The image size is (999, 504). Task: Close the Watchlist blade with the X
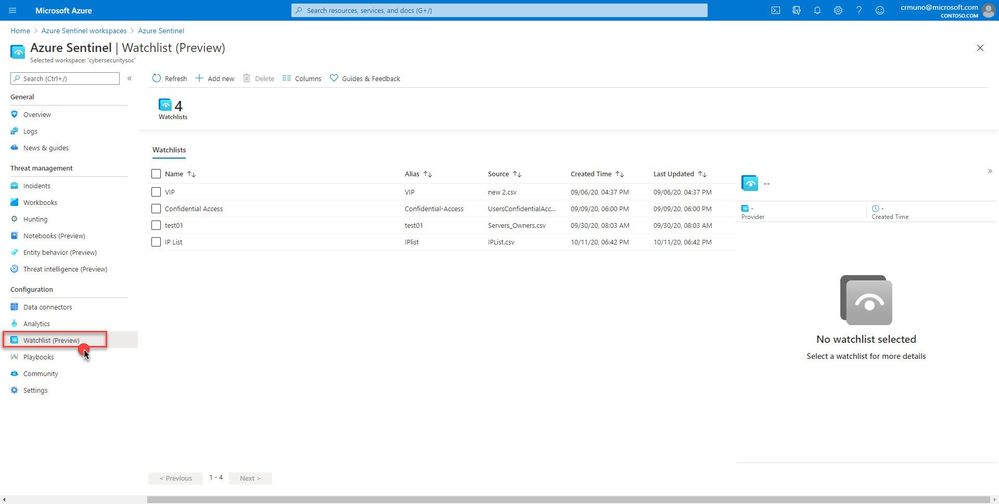coord(980,48)
